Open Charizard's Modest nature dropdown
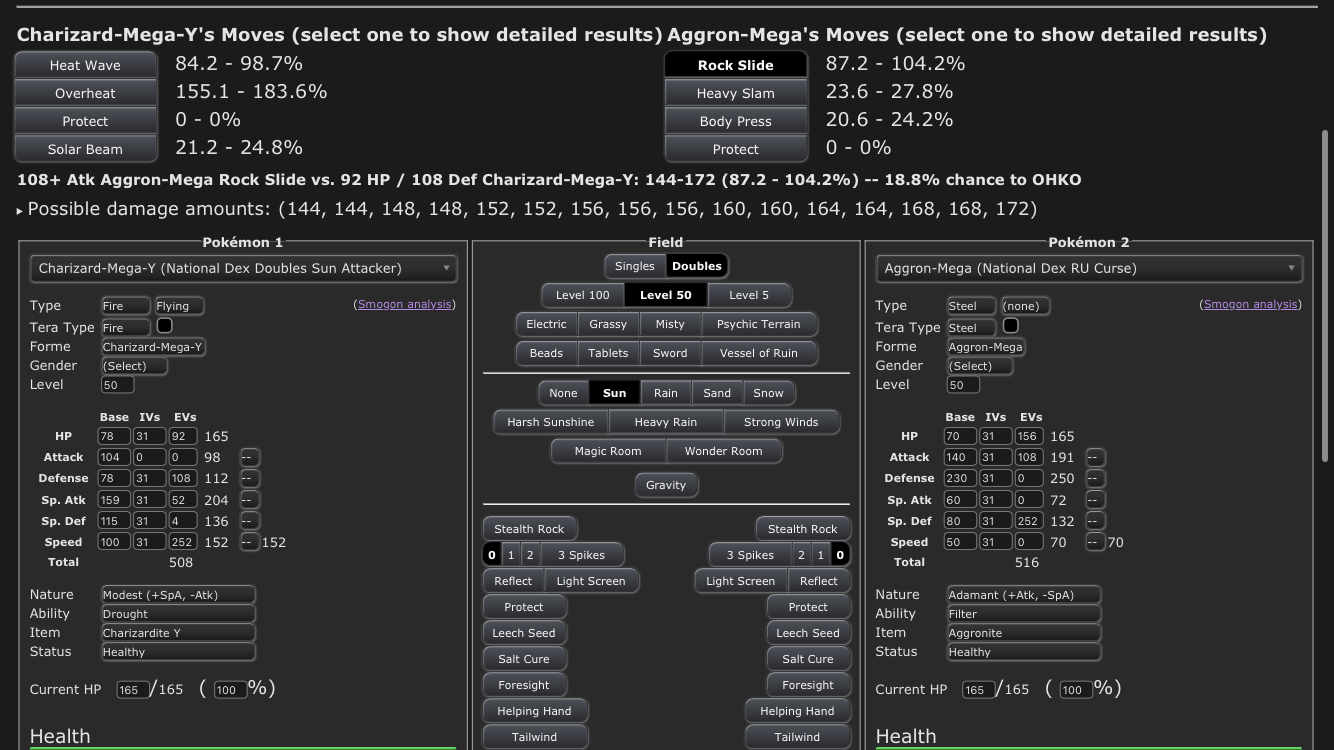Image resolution: width=1334 pixels, height=750 pixels. pyautogui.click(x=179, y=595)
